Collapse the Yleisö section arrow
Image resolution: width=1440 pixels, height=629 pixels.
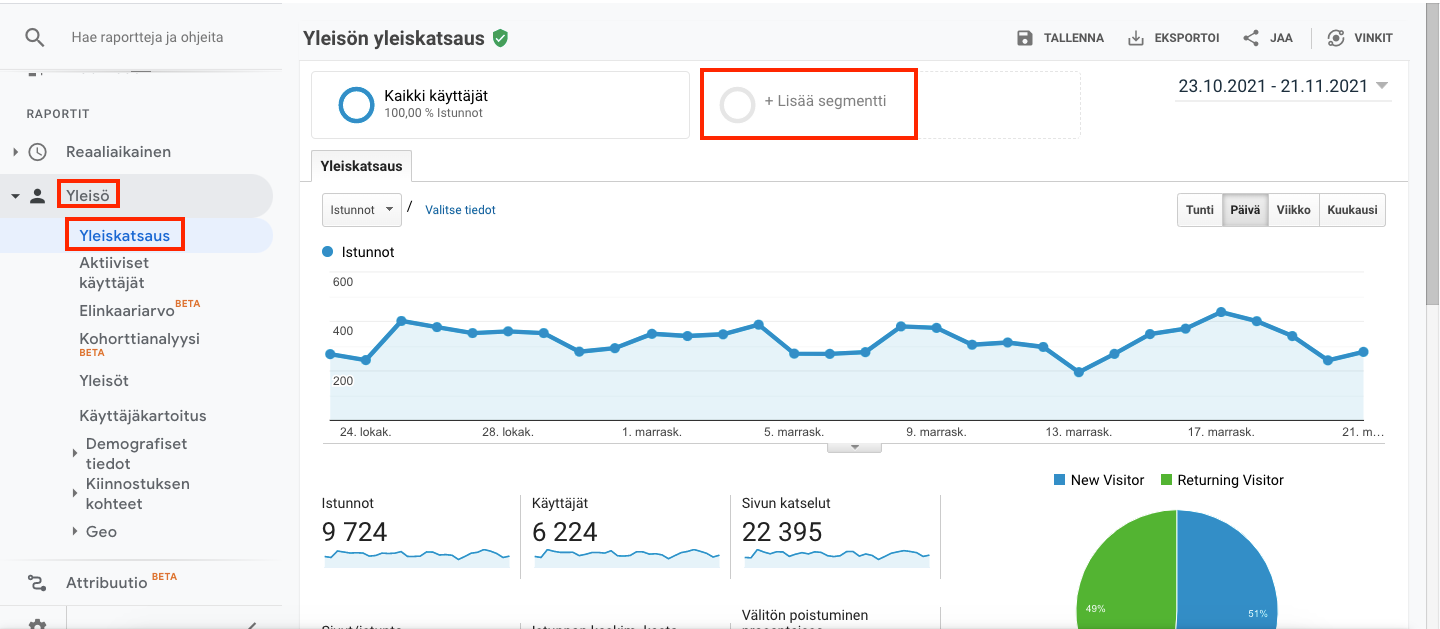[x=15, y=196]
